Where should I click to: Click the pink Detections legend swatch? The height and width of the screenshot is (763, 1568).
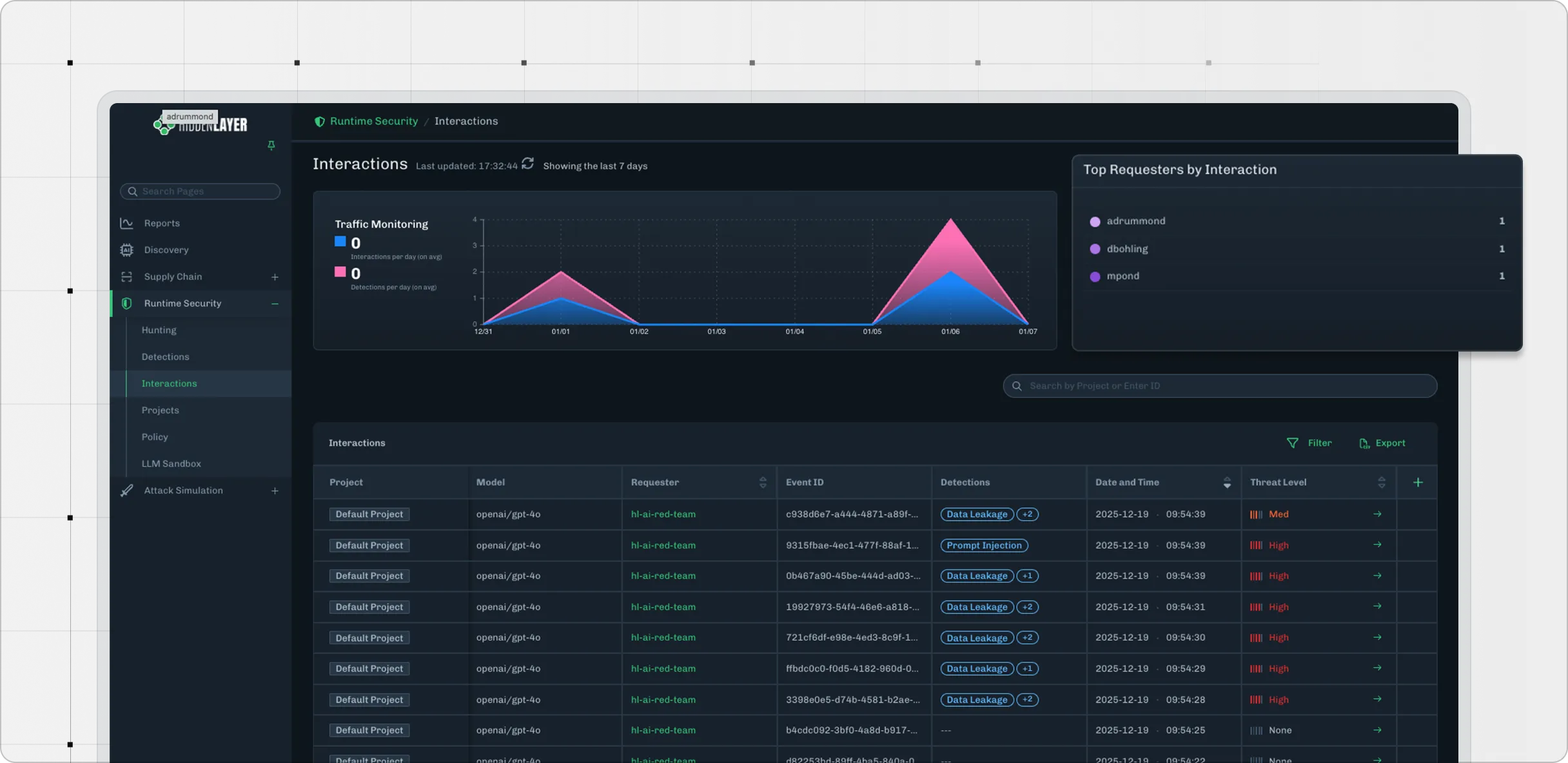tap(340, 272)
